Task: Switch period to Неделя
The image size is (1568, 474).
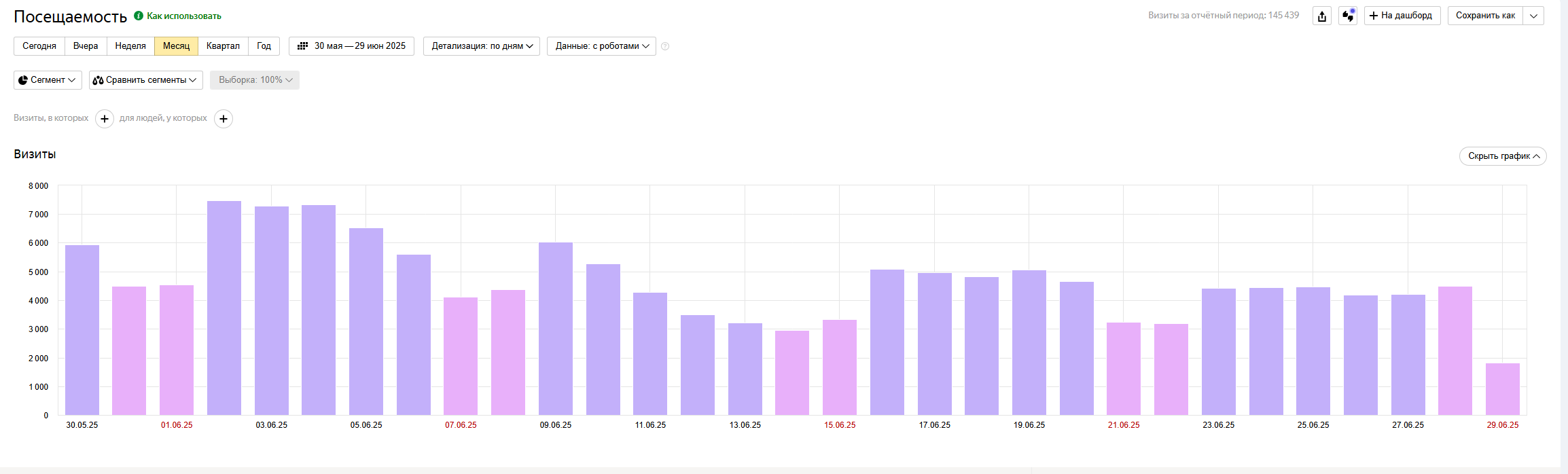Action: pyautogui.click(x=130, y=46)
